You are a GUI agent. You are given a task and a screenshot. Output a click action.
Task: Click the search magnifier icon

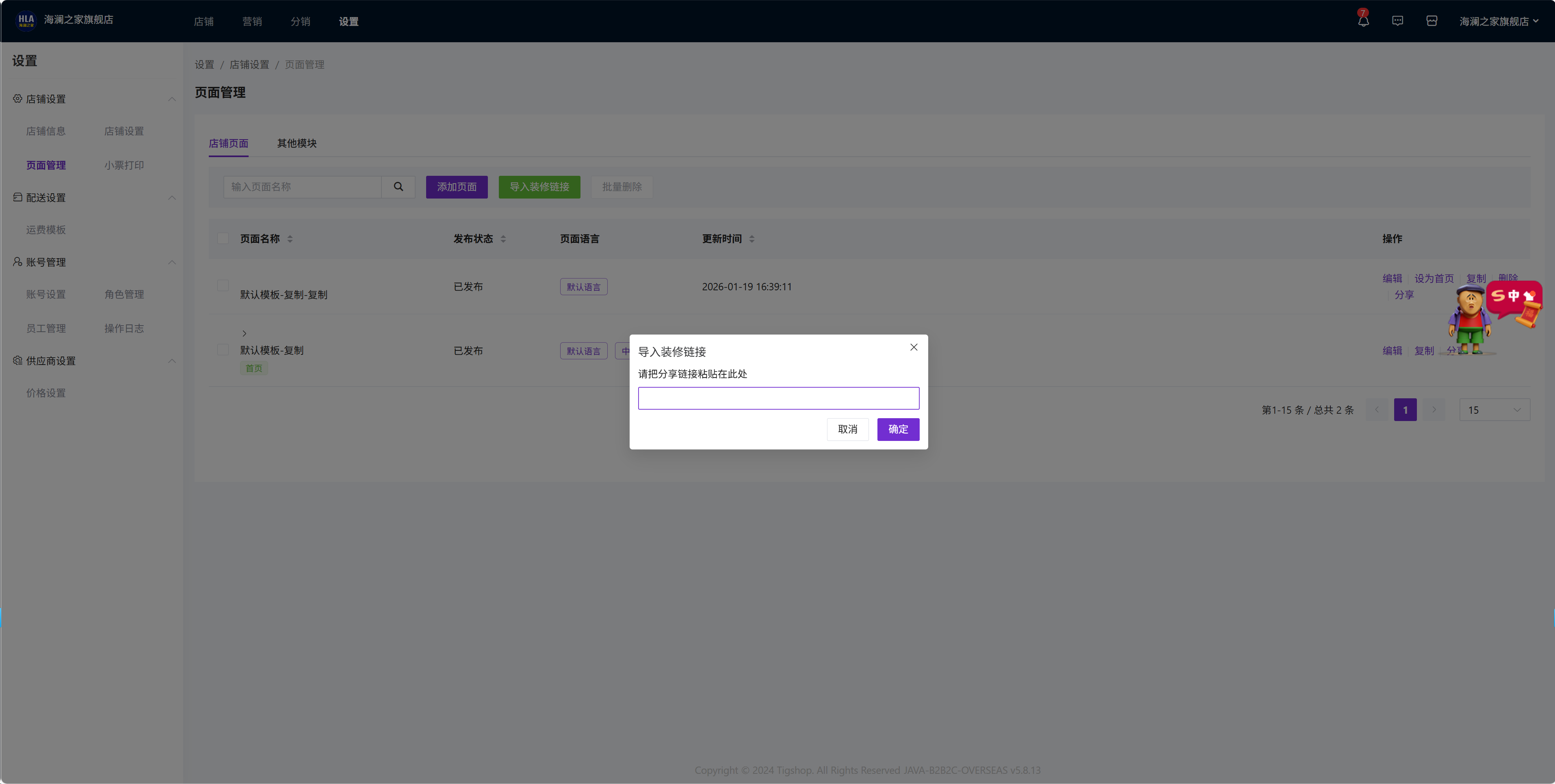point(398,186)
